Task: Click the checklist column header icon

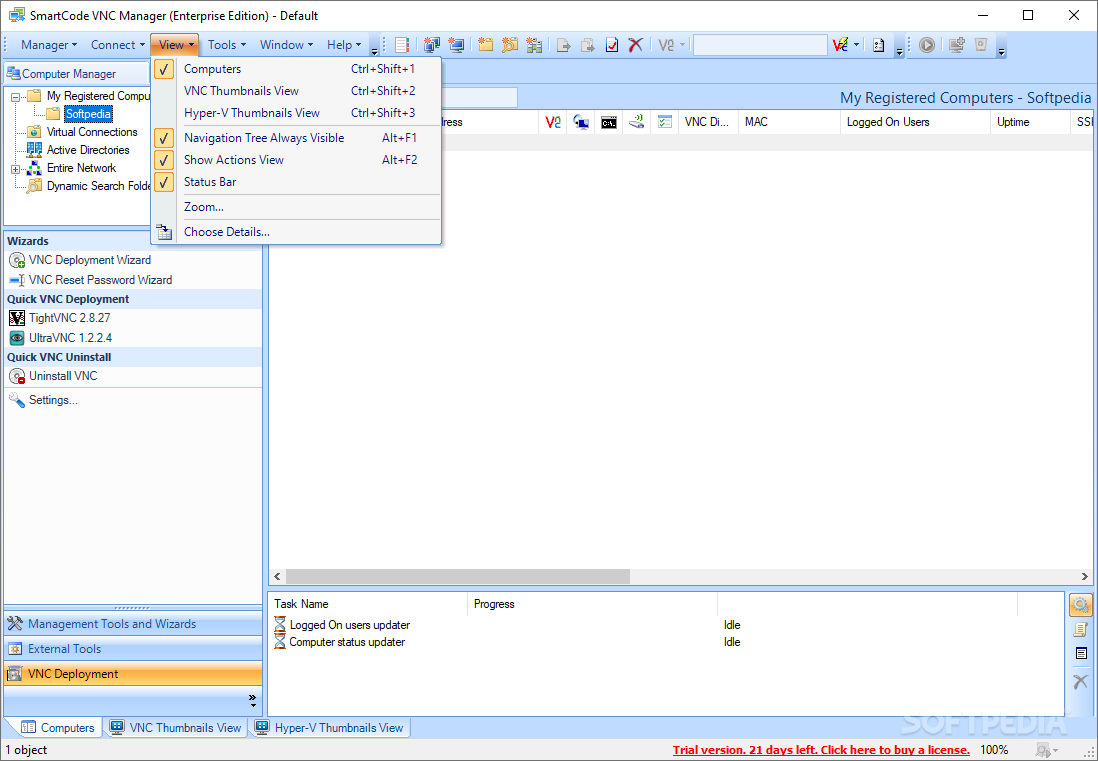Action: click(665, 122)
